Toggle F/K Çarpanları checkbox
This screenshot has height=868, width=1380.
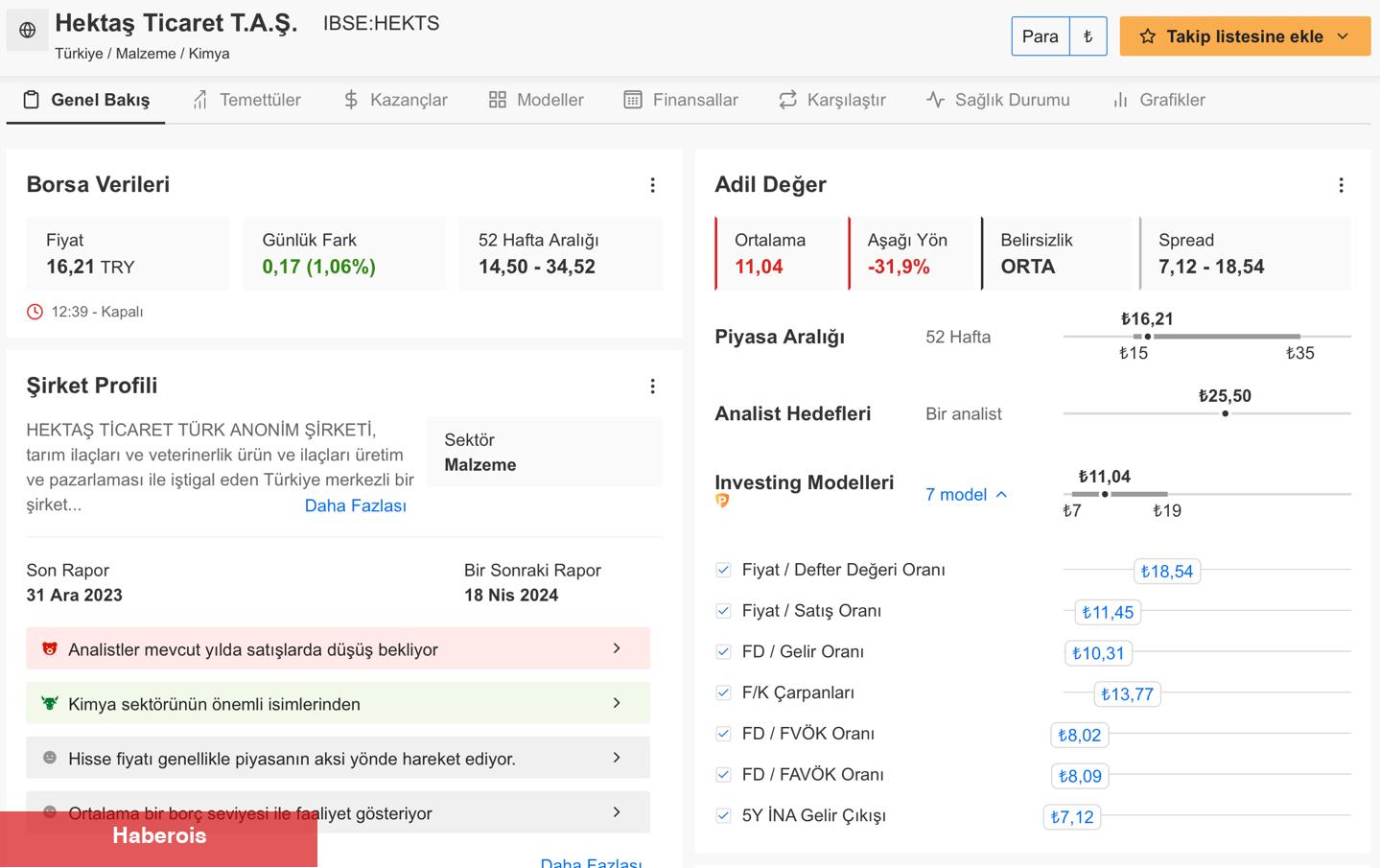click(x=723, y=692)
